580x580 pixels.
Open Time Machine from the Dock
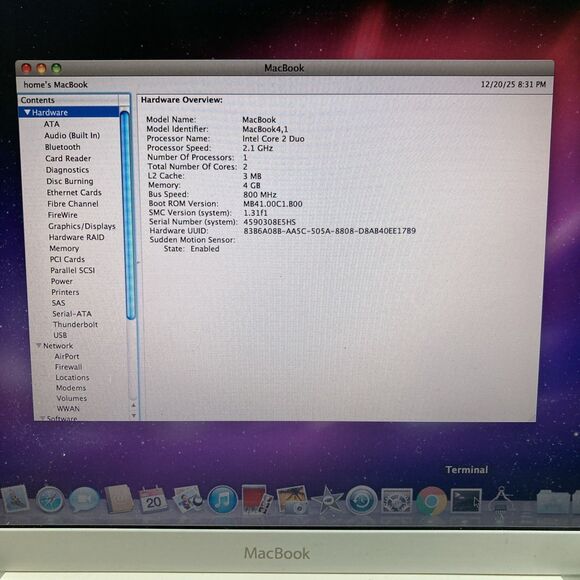[361, 500]
